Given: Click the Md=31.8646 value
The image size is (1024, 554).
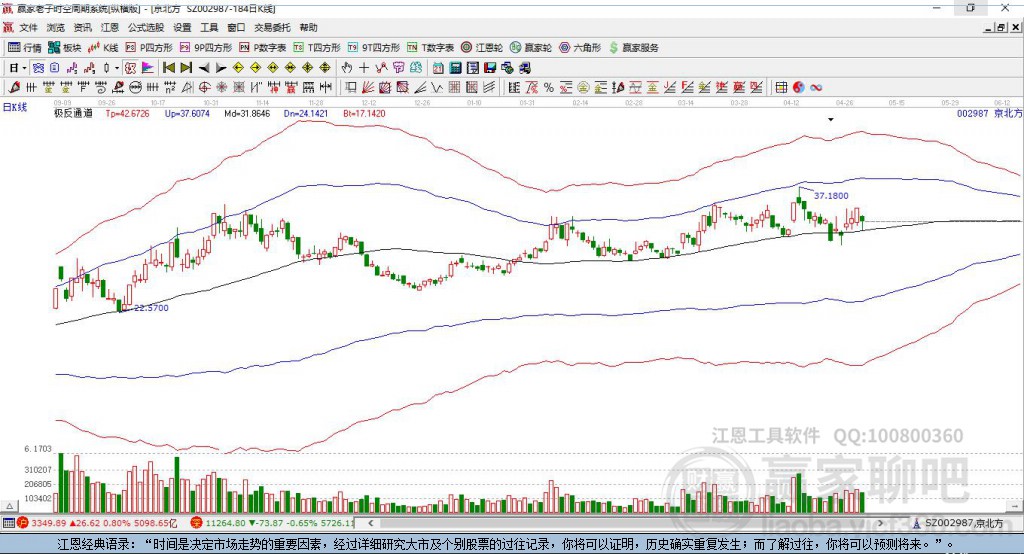Looking at the screenshot, I should click(247, 114).
